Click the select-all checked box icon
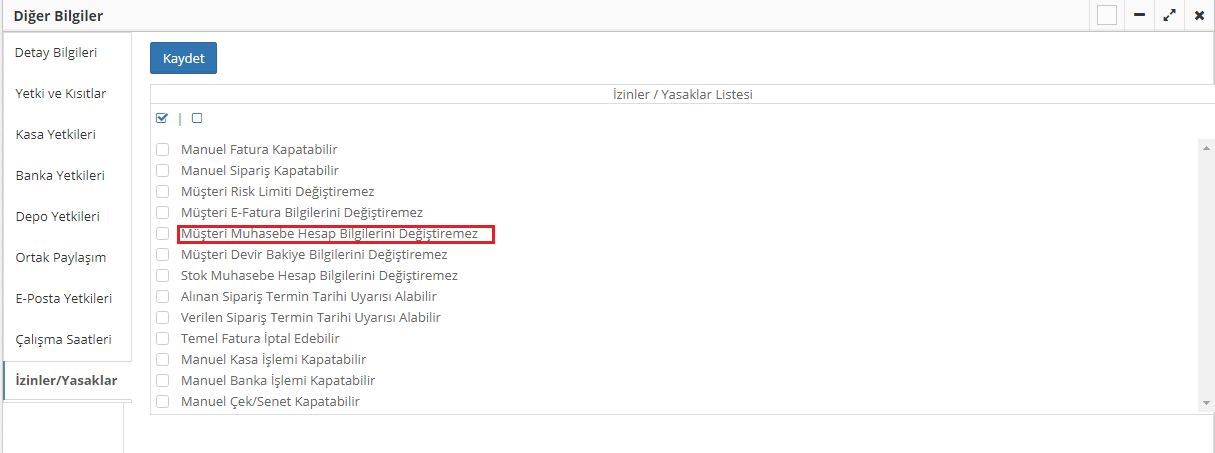This screenshot has height=453, width=1215. coord(162,118)
